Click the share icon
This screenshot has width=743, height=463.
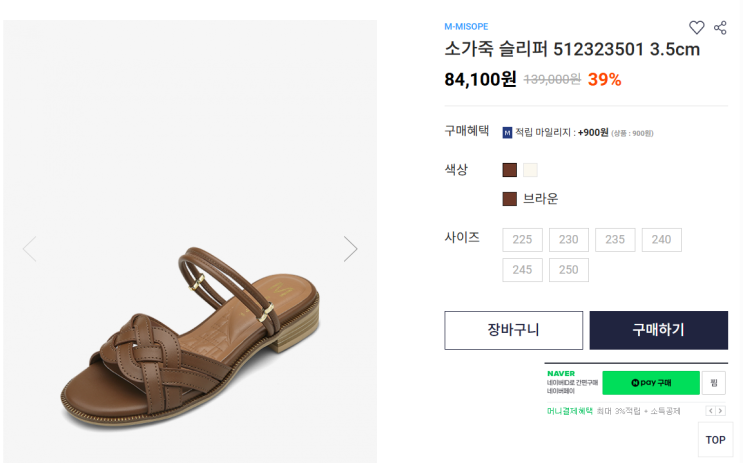pyautogui.click(x=720, y=28)
